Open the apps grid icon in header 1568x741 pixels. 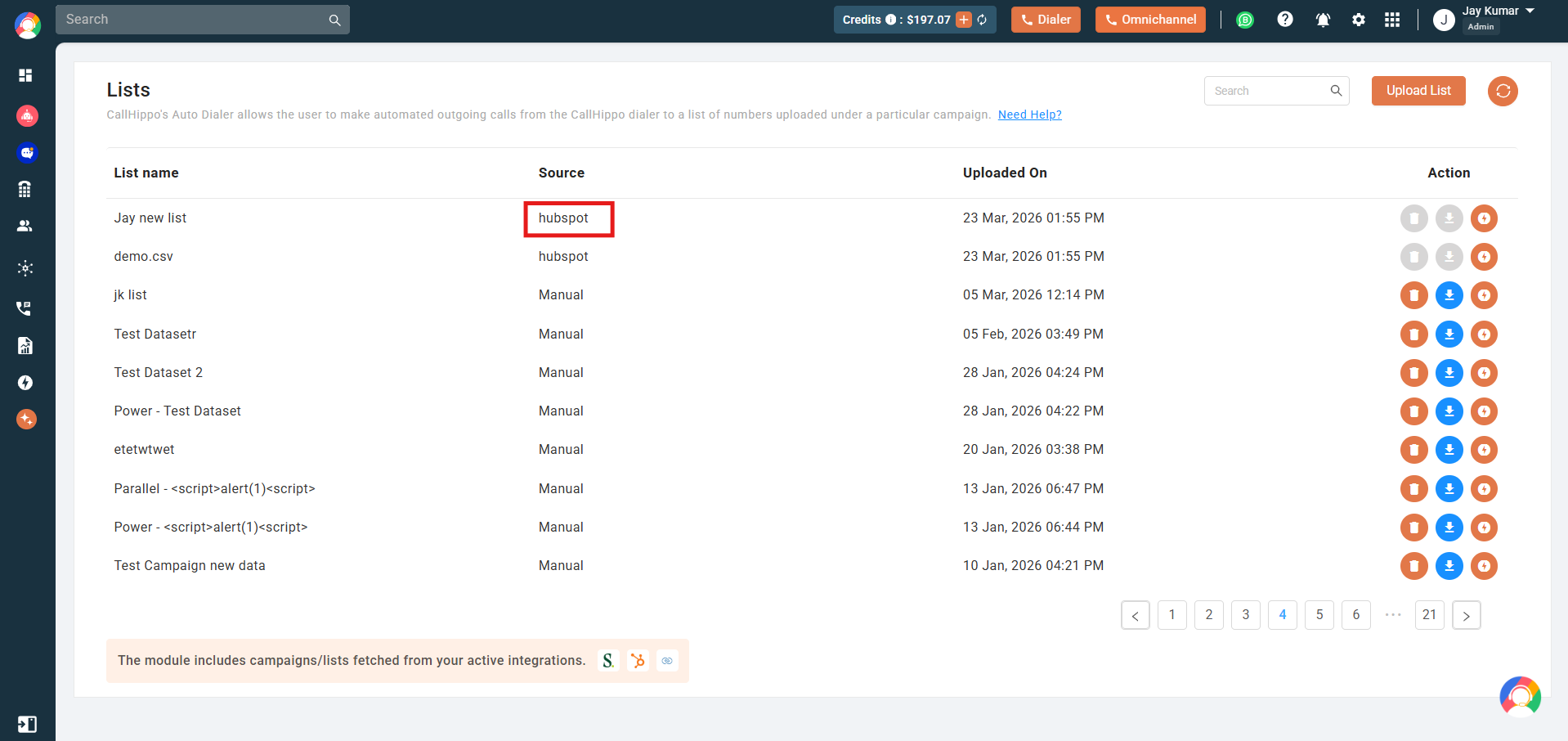click(1392, 20)
